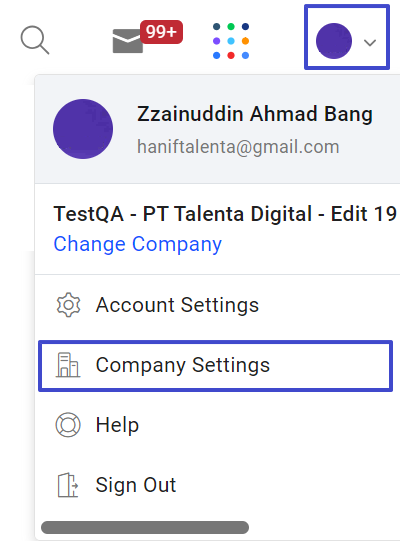The height and width of the screenshot is (541, 400).
Task: Click the Help lifebuoy icon
Action: (x=68, y=425)
